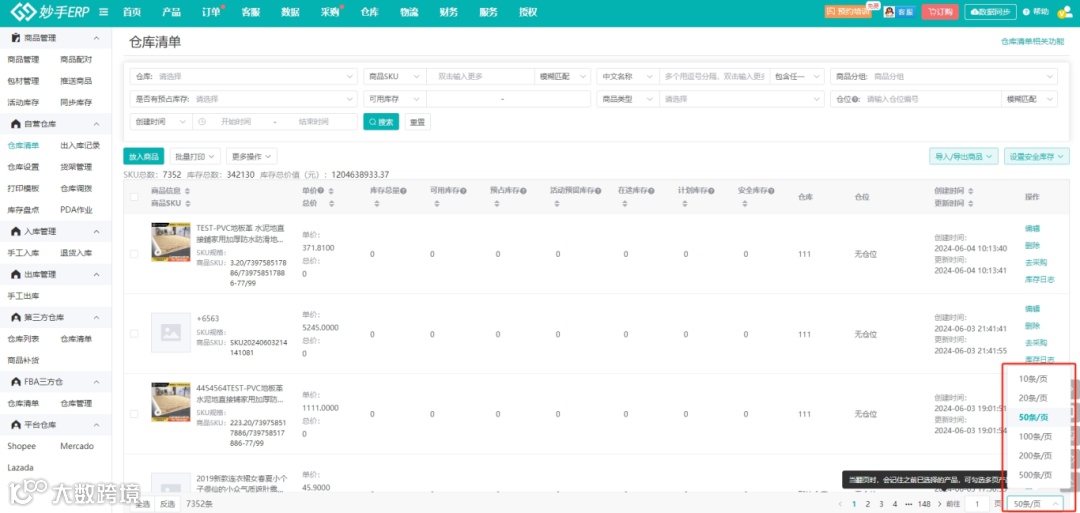Click the 商品管理 clipboard section icon
This screenshot has height=513, width=1080.
[16, 38]
